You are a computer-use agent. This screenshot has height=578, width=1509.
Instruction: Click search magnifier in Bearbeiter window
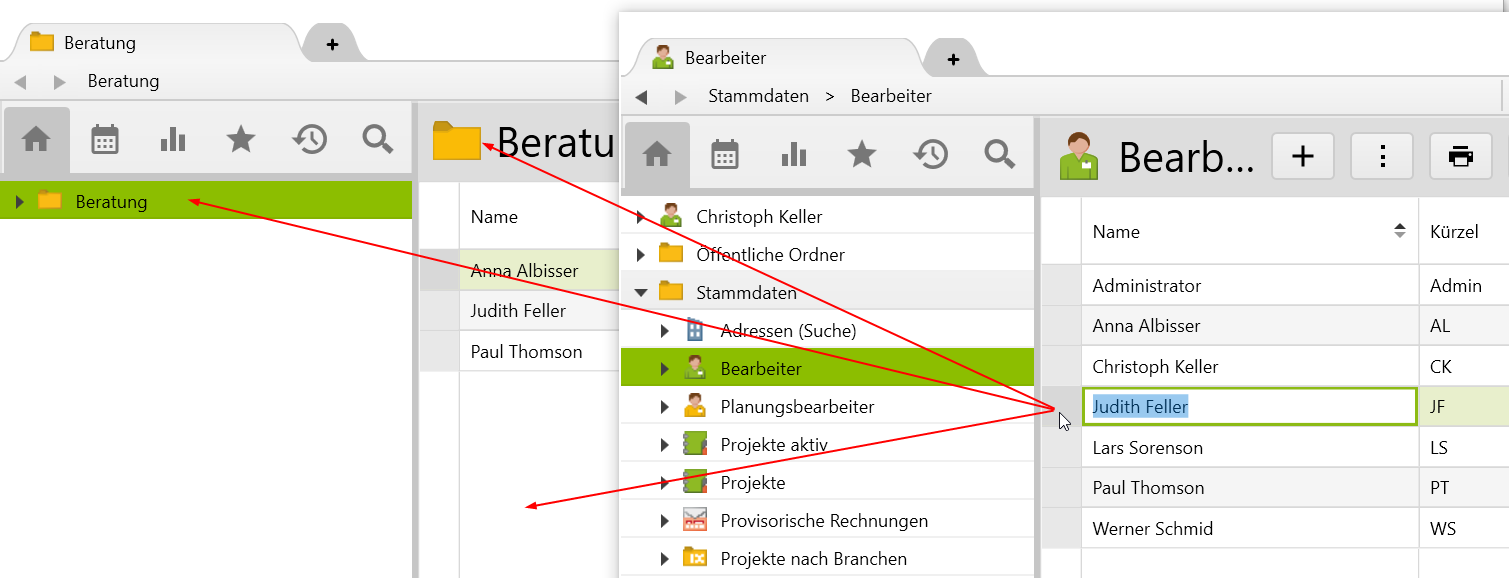click(x=999, y=154)
